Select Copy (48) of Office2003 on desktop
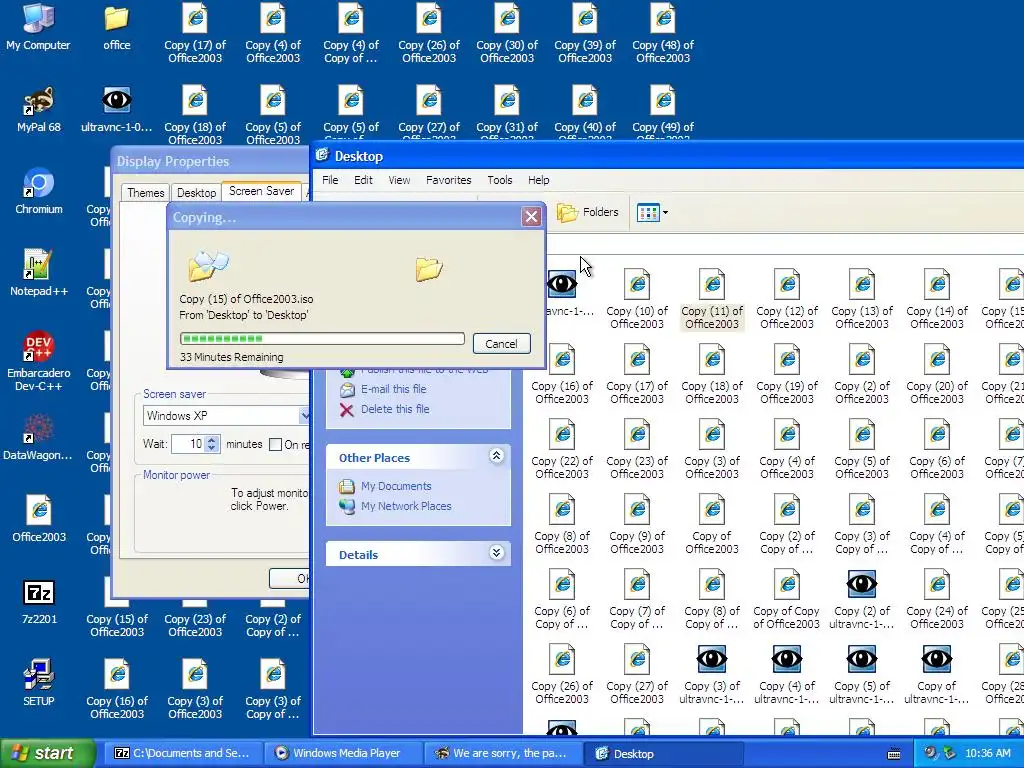Image resolution: width=1024 pixels, height=768 pixels. pos(663,33)
